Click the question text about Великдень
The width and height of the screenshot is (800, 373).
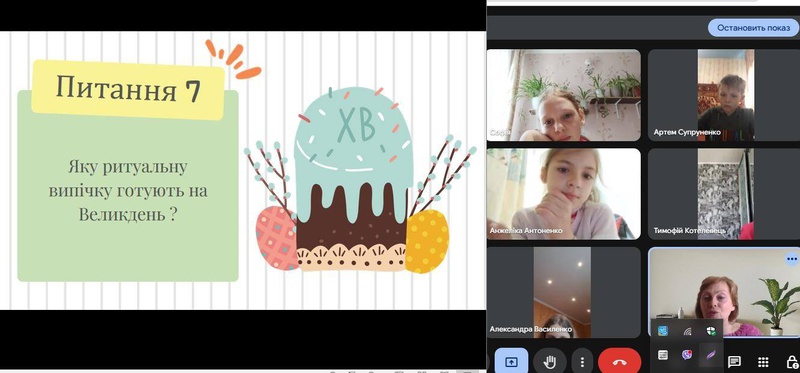pyautogui.click(x=128, y=191)
